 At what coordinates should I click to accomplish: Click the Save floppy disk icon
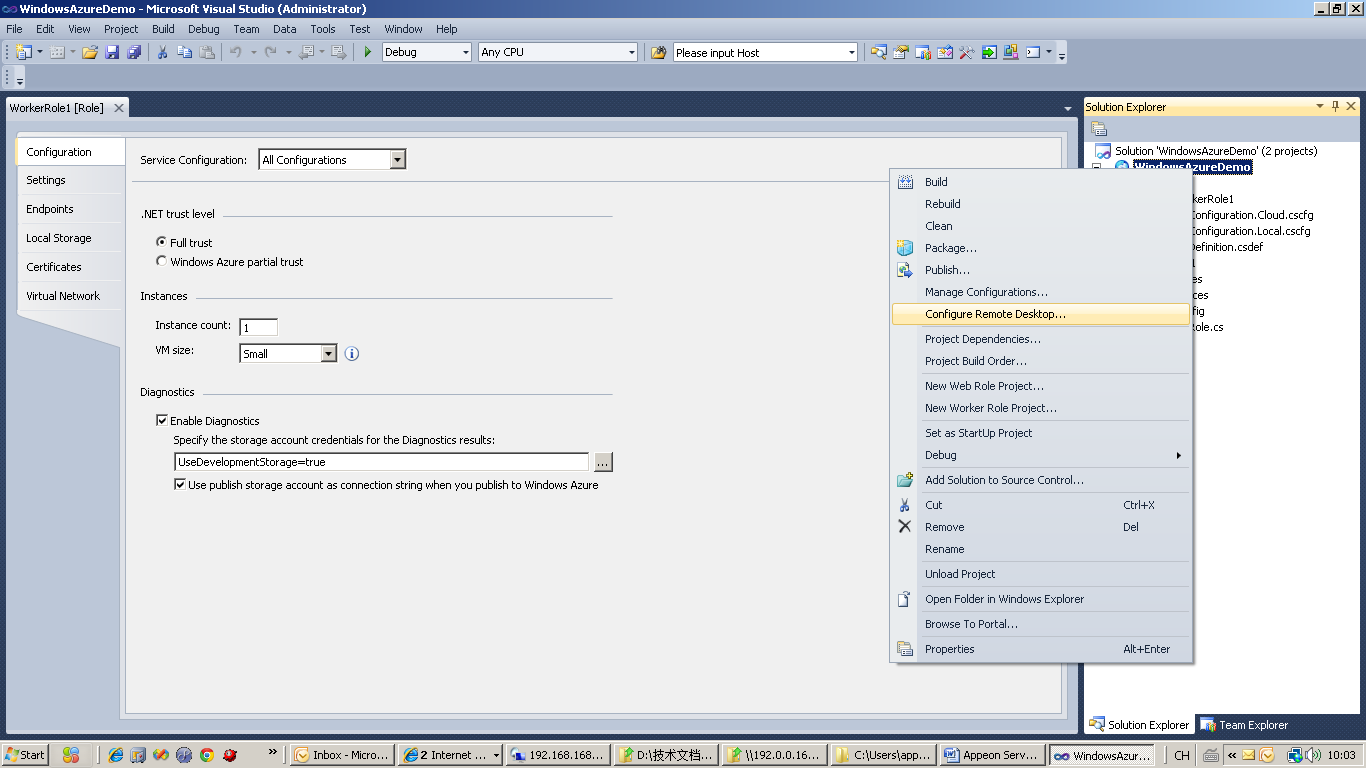[112, 52]
